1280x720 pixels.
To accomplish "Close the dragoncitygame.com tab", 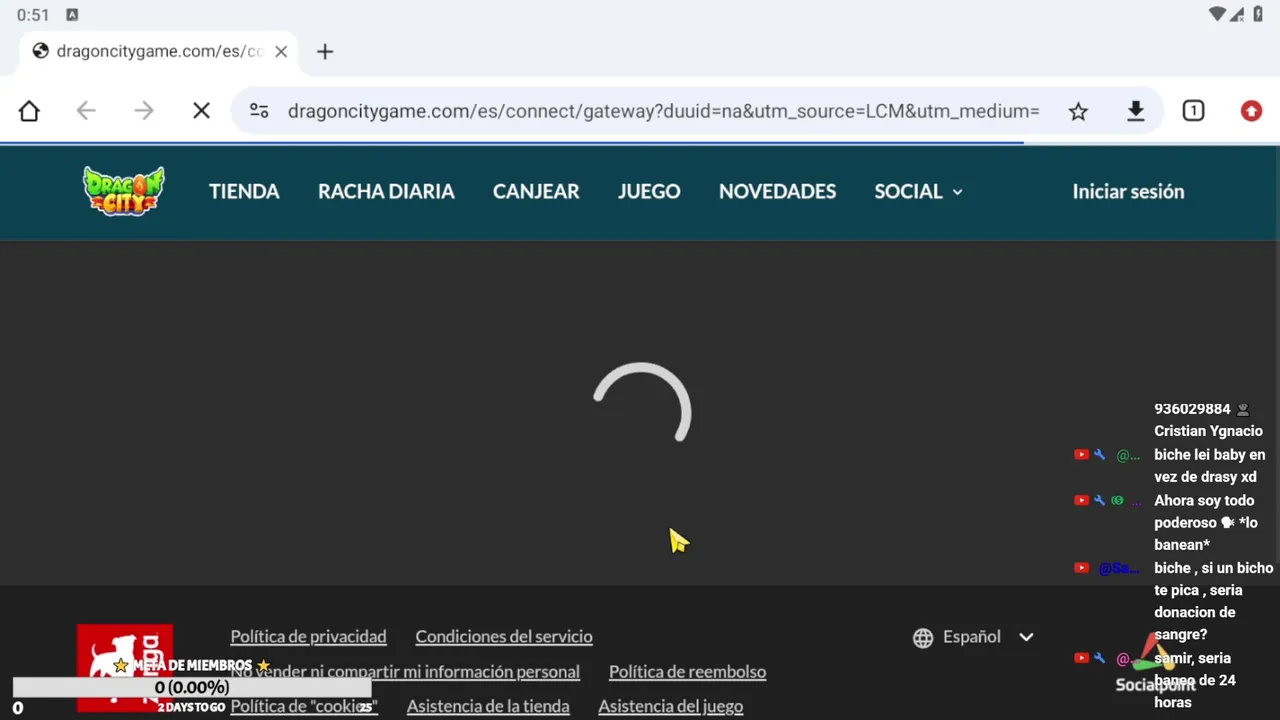I will tap(281, 51).
